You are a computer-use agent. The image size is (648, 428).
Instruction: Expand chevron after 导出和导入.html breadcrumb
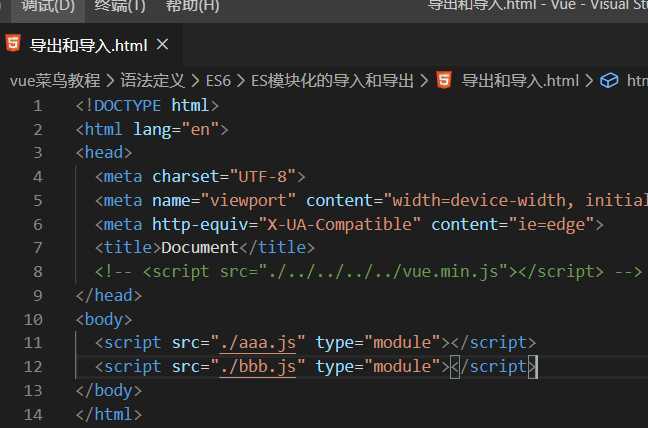click(x=589, y=81)
